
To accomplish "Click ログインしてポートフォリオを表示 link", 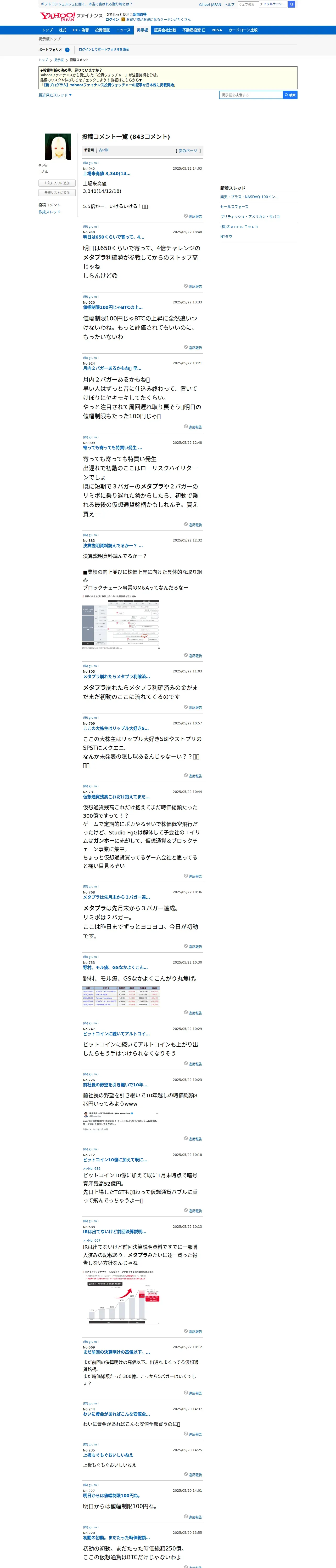I will tap(104, 50).
